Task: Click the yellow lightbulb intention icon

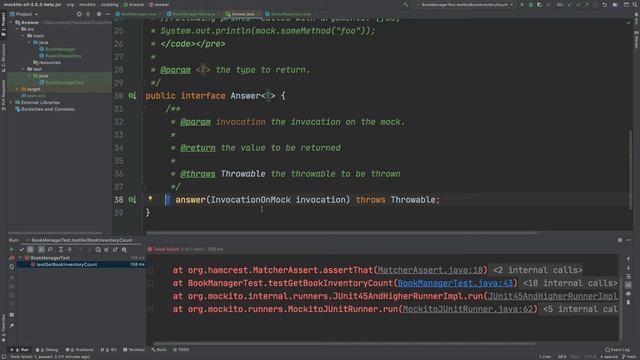Action: (x=150, y=199)
